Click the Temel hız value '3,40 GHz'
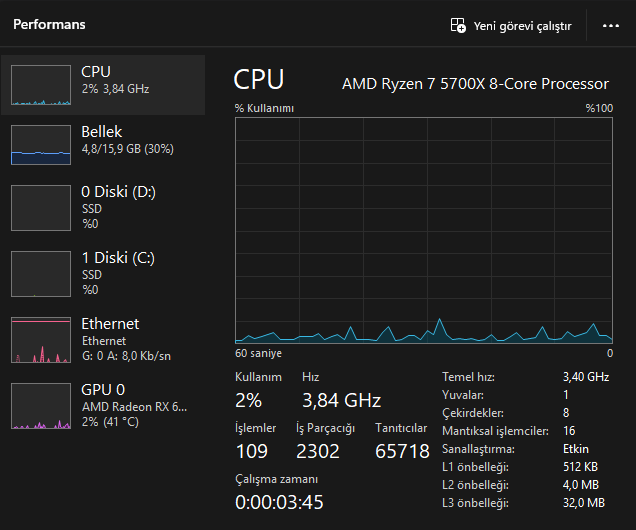 [x=586, y=377]
